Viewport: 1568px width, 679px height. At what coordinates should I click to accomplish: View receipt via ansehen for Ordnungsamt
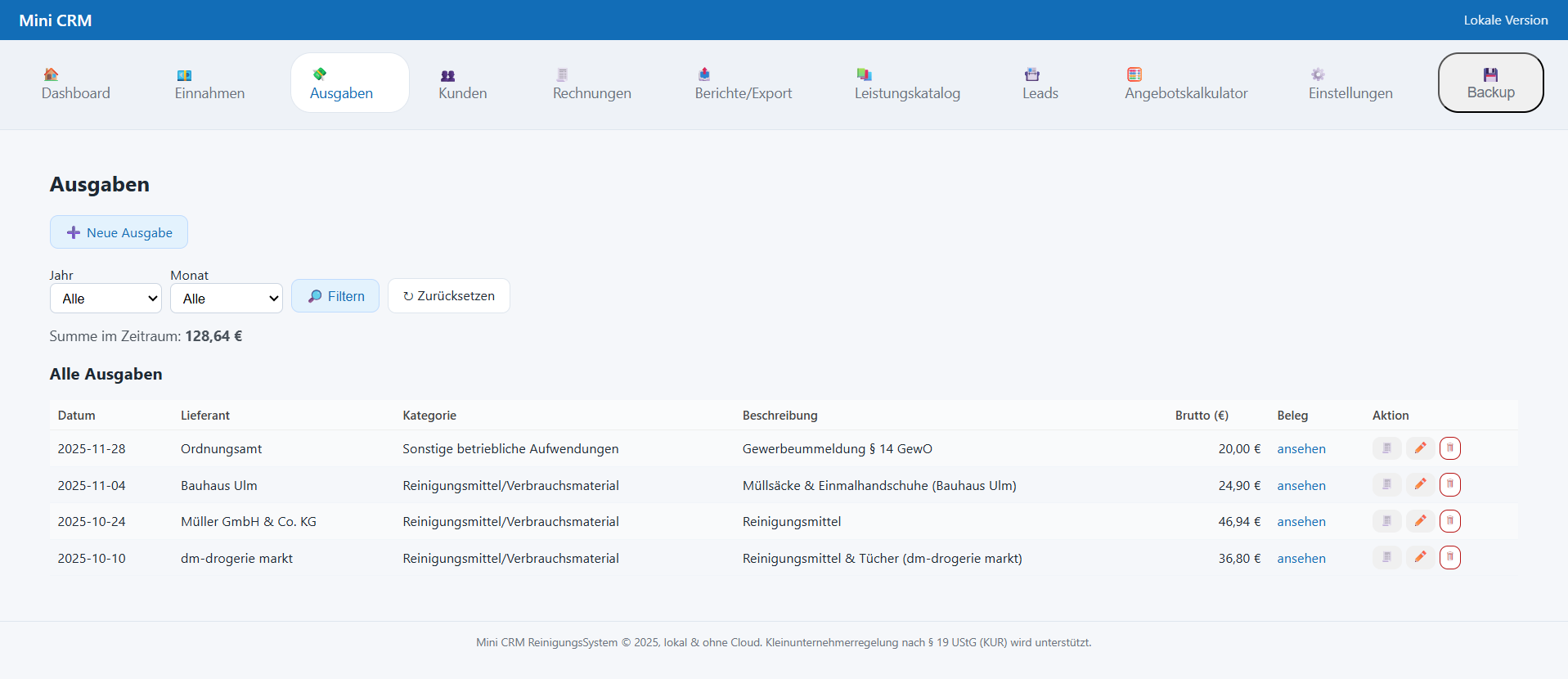tap(1301, 449)
